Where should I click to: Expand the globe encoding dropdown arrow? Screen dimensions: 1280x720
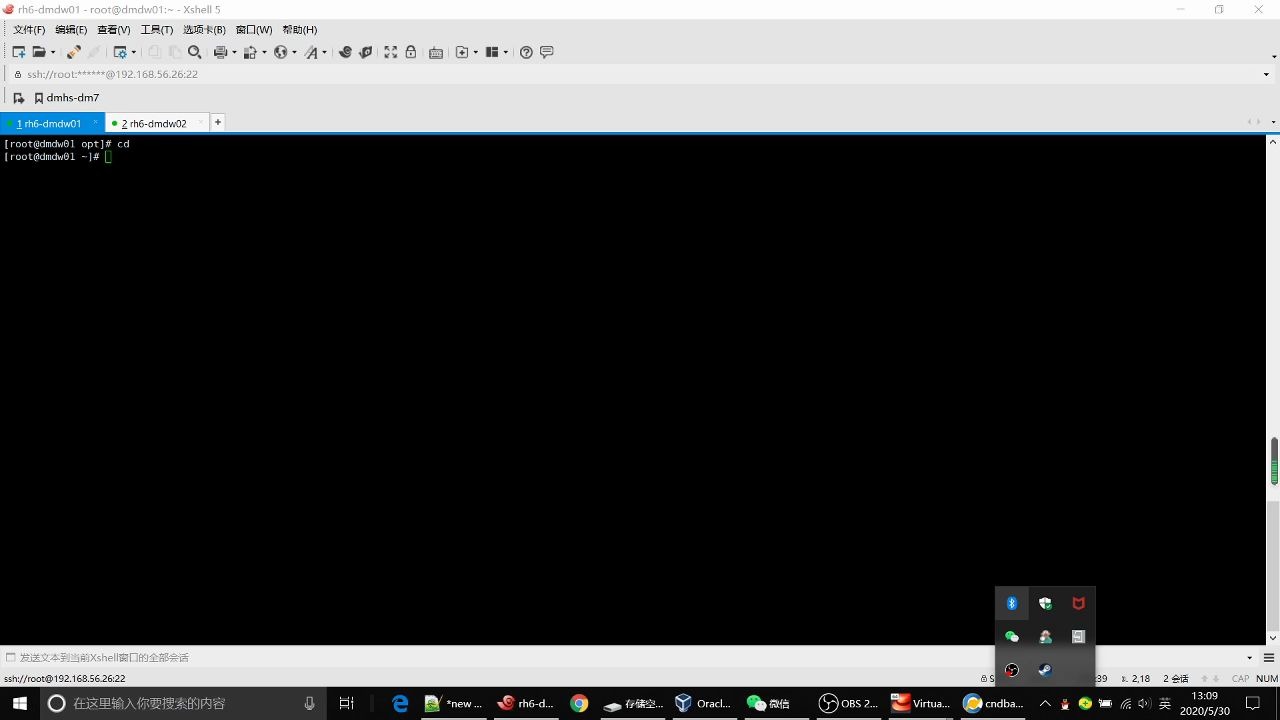pos(294,52)
